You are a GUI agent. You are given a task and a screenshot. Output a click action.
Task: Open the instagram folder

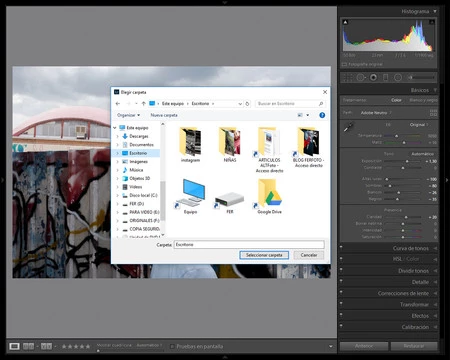click(x=190, y=145)
